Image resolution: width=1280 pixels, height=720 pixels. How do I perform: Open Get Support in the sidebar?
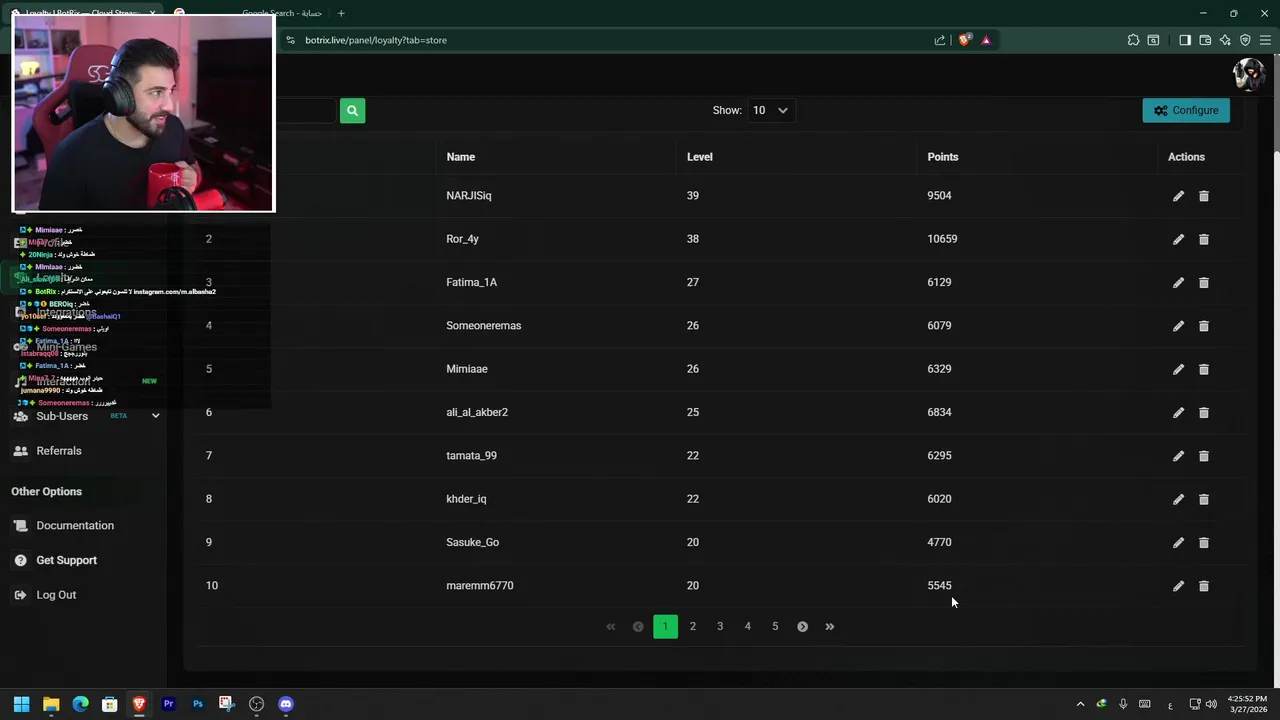tap(66, 560)
